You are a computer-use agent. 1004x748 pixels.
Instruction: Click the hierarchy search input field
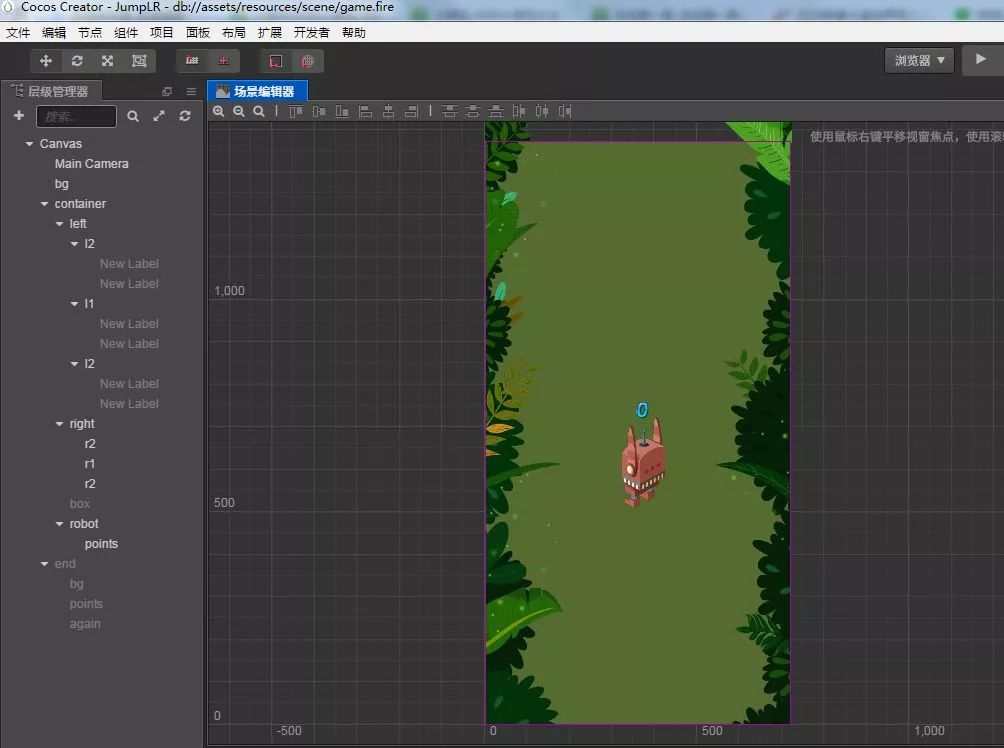[77, 116]
